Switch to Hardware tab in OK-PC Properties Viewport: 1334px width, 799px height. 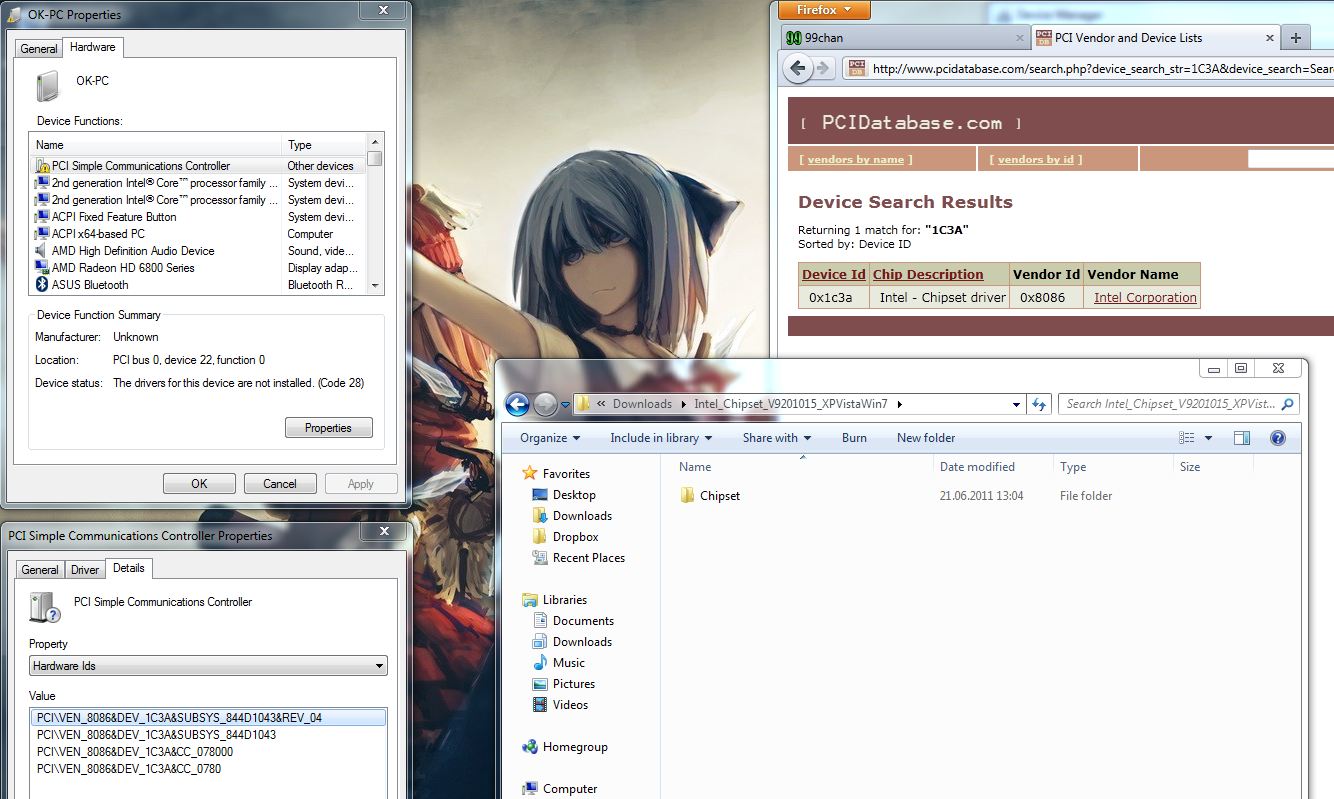[x=93, y=47]
